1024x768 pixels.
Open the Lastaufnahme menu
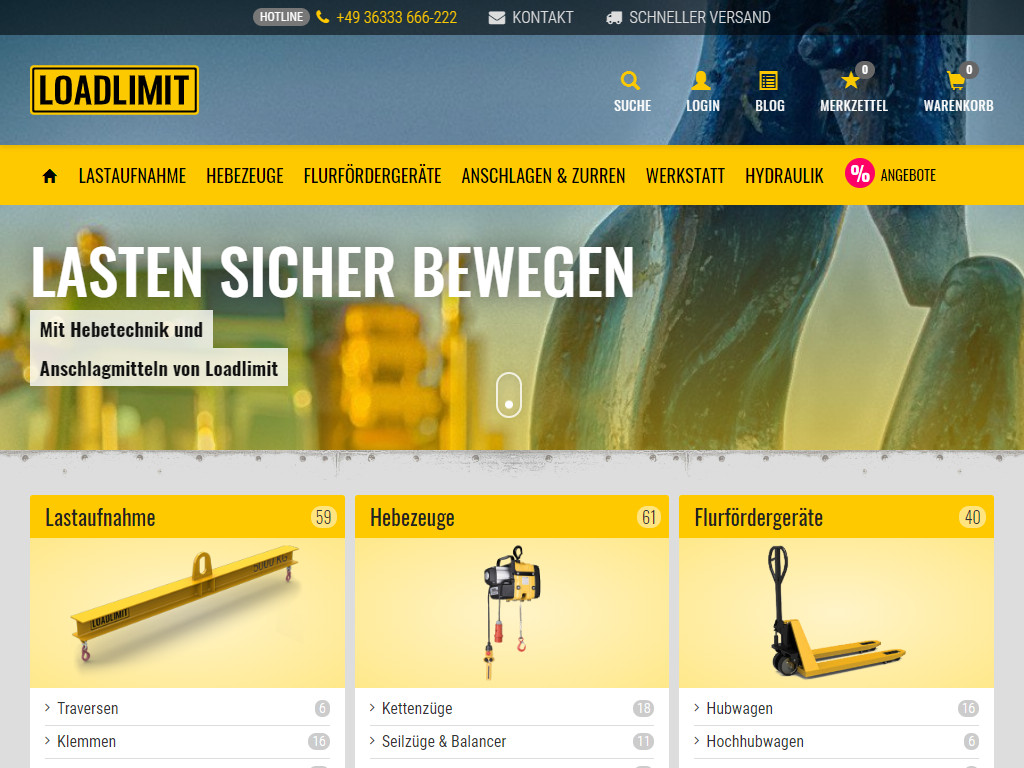click(132, 176)
